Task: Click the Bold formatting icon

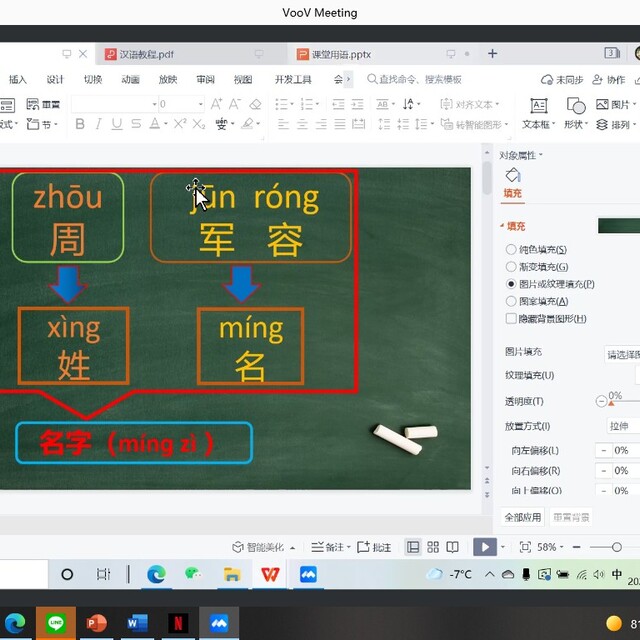Action: (80, 124)
